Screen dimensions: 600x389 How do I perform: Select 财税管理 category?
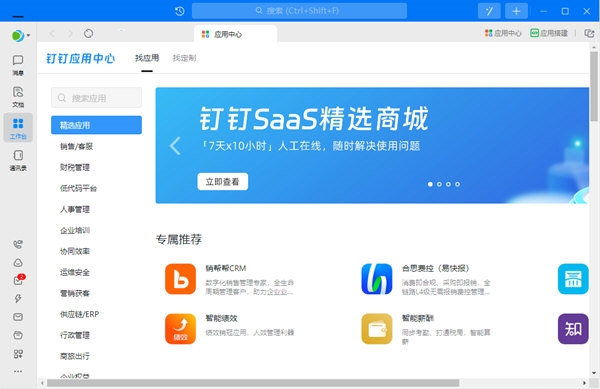click(75, 167)
